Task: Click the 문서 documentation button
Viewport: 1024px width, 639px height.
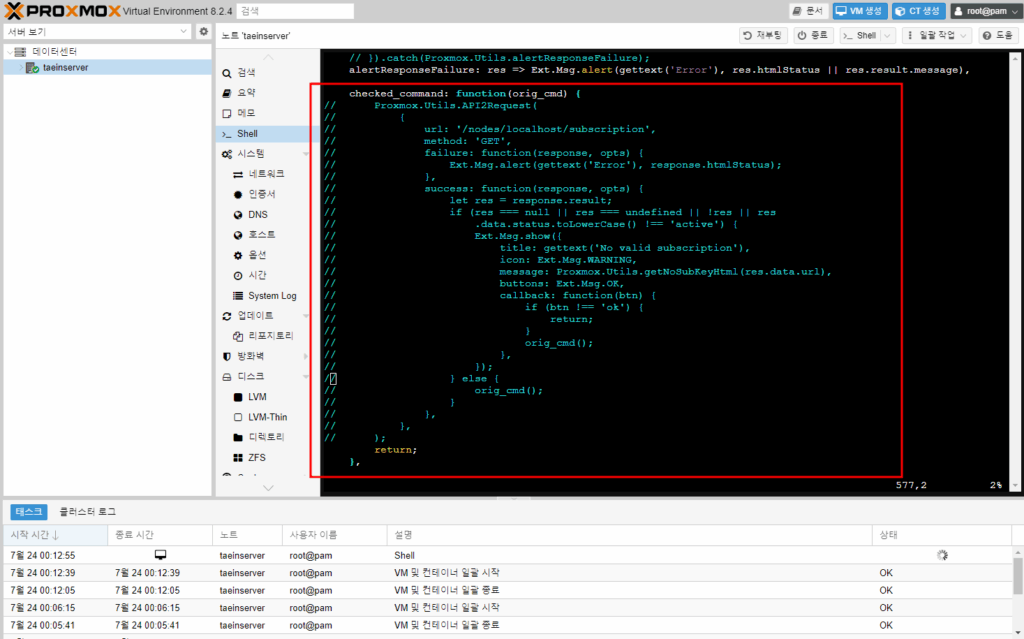Action: click(x=808, y=11)
